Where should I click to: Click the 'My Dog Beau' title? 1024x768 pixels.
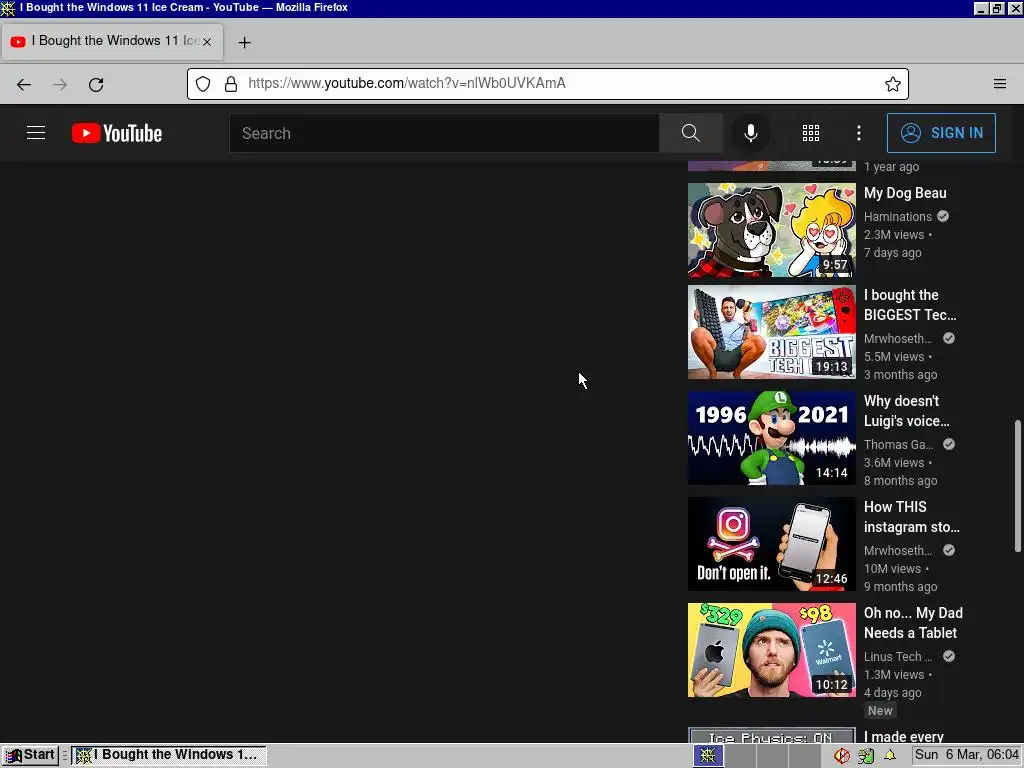click(x=905, y=193)
